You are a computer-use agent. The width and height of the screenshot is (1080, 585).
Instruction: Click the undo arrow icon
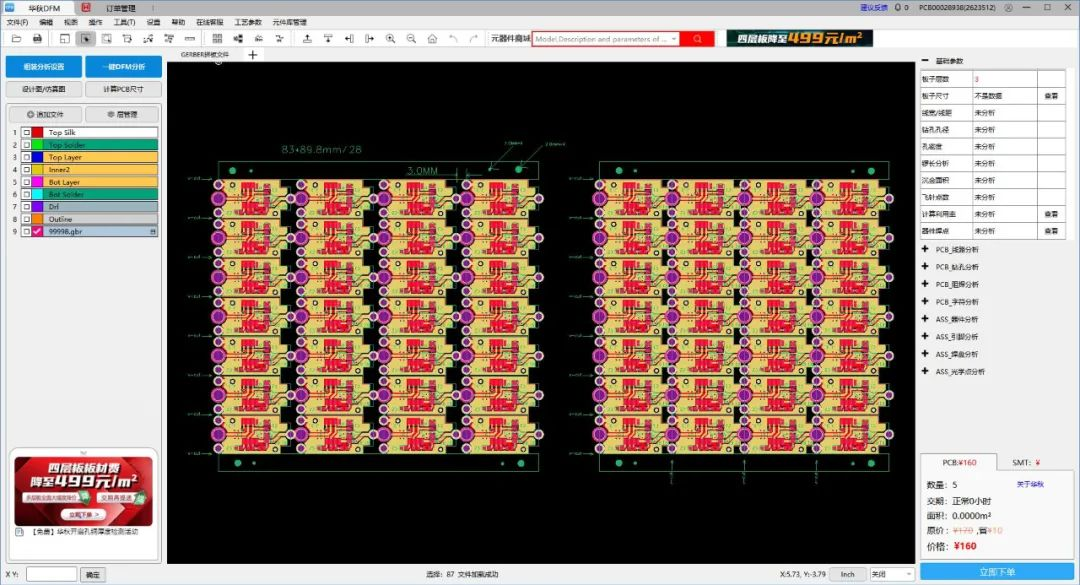453,39
